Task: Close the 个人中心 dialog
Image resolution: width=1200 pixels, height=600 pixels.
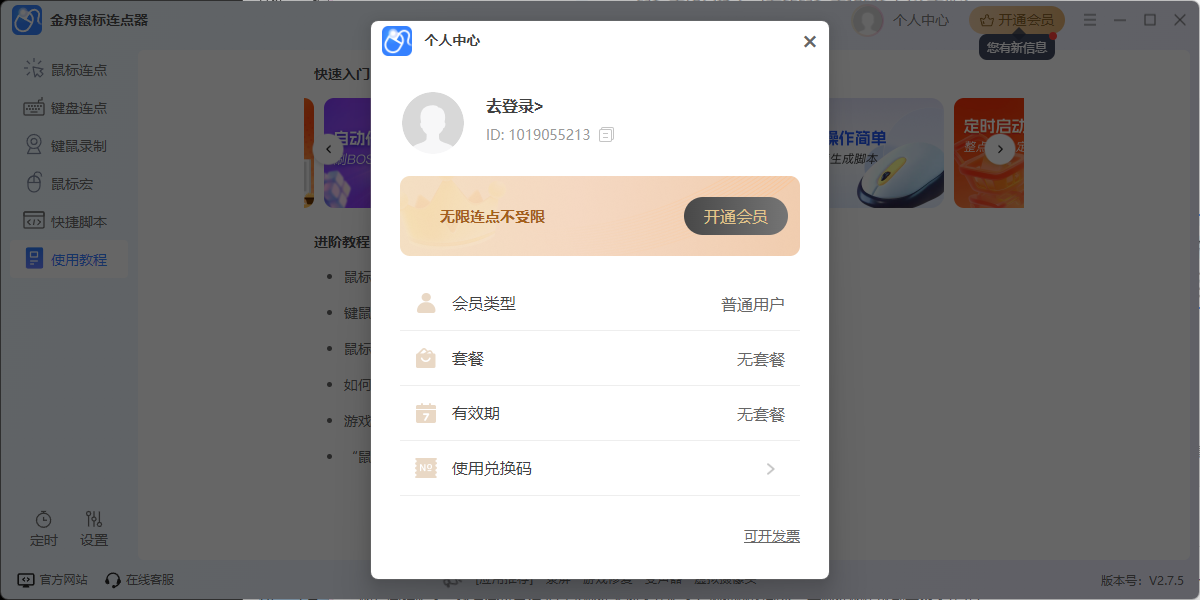Action: 809,42
